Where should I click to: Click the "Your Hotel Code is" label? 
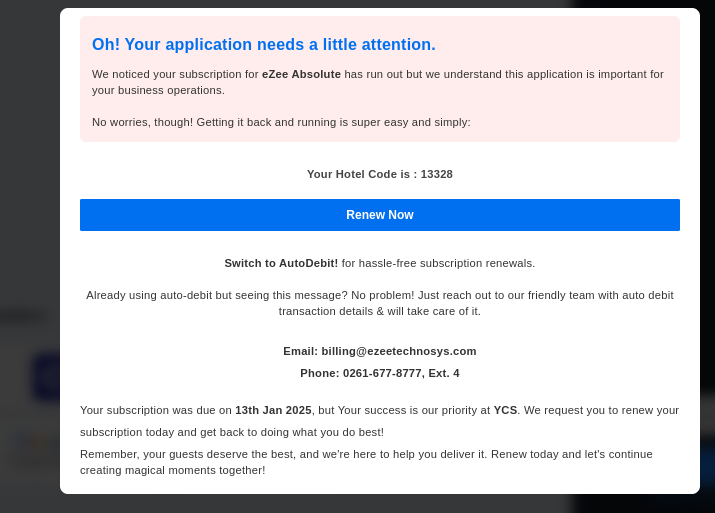(361, 174)
